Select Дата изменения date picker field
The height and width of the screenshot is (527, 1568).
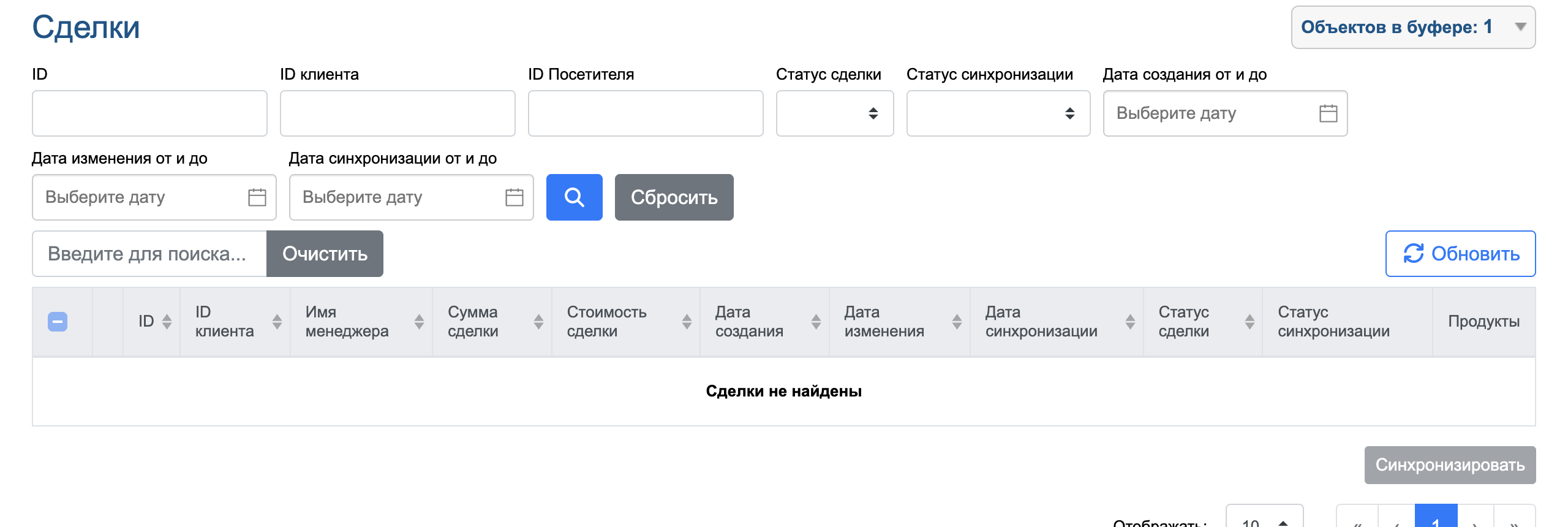154,197
